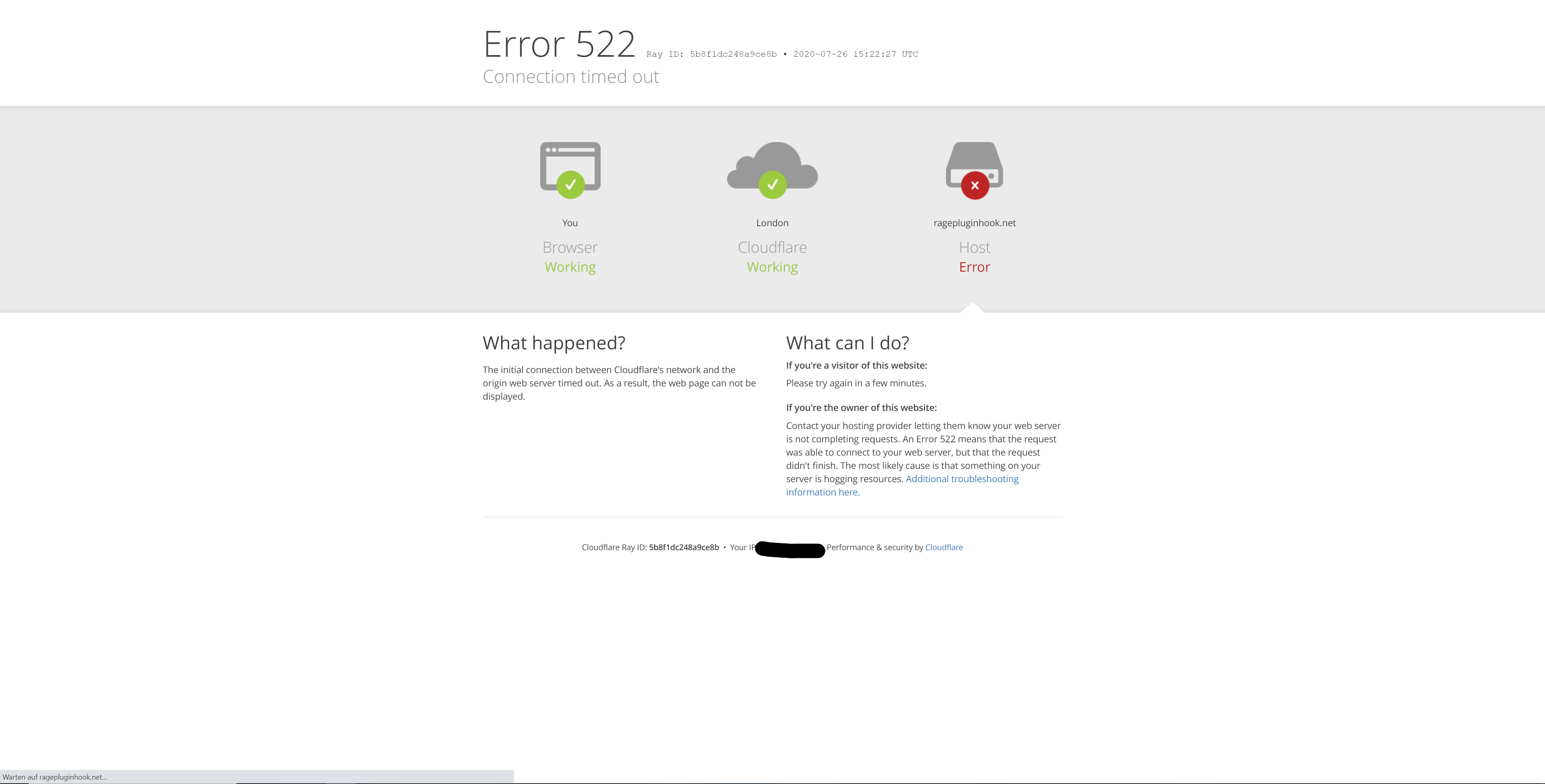The height and width of the screenshot is (784, 1545).
Task: Click the London location label
Action: coord(772,223)
